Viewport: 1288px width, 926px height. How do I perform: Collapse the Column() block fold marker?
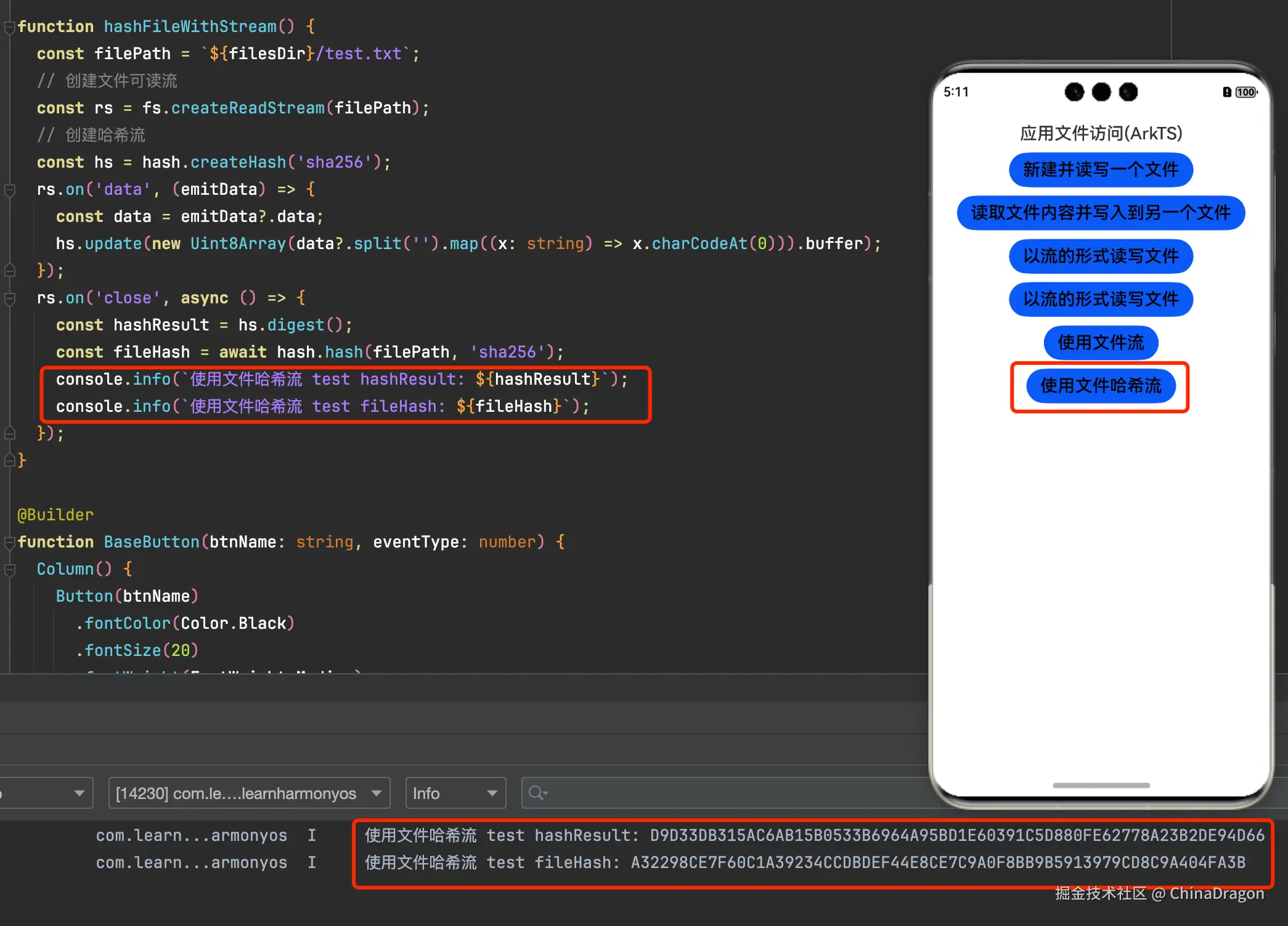point(9,570)
